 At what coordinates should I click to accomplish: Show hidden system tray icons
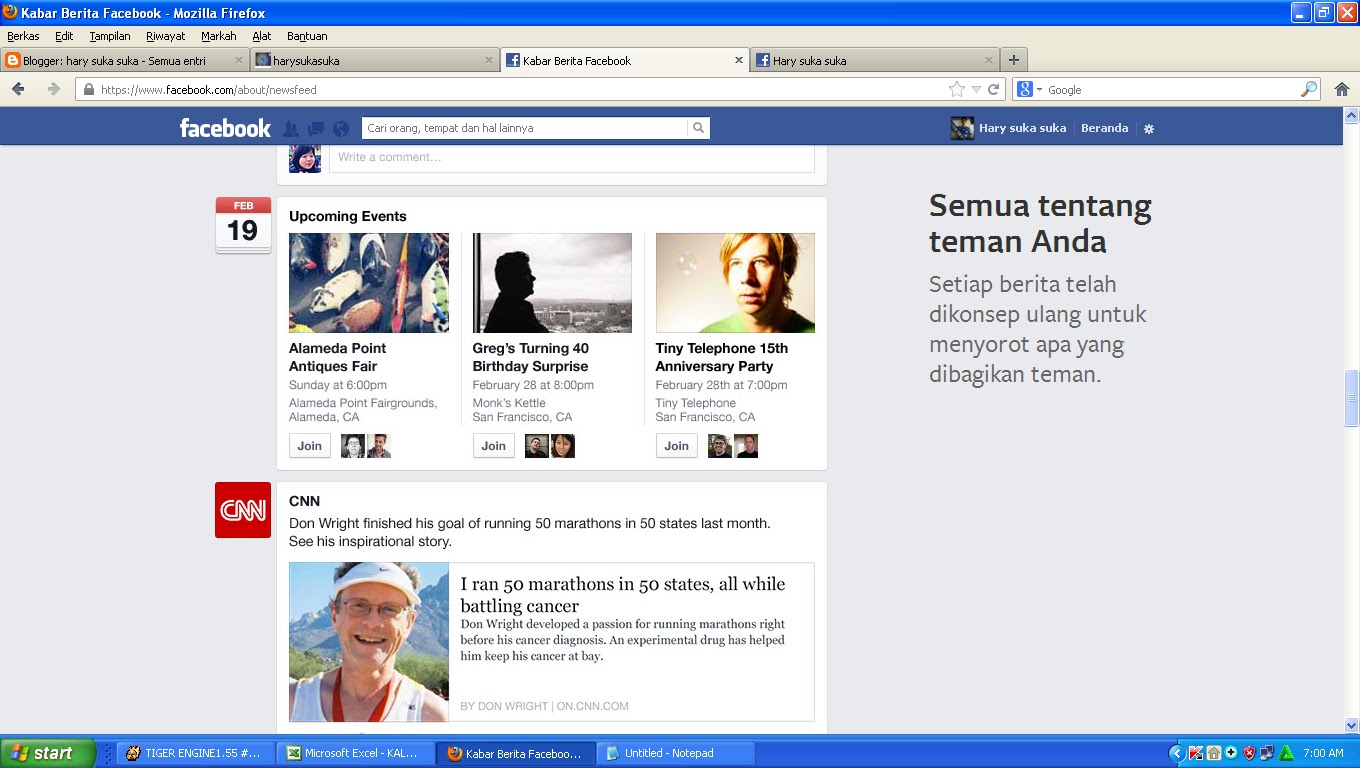point(1176,753)
